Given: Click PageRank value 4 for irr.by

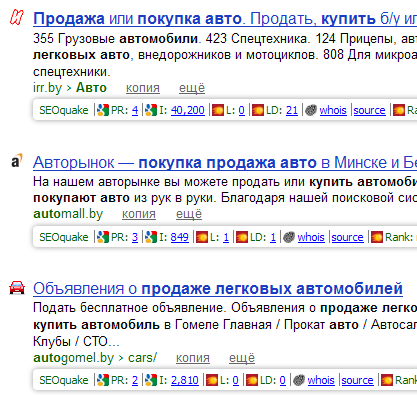Looking at the screenshot, I should (135, 110).
